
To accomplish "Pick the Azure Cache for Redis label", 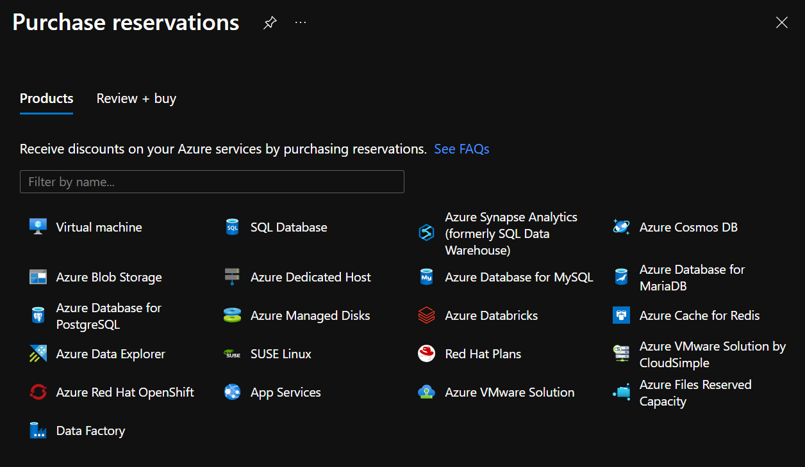I will coord(699,316).
